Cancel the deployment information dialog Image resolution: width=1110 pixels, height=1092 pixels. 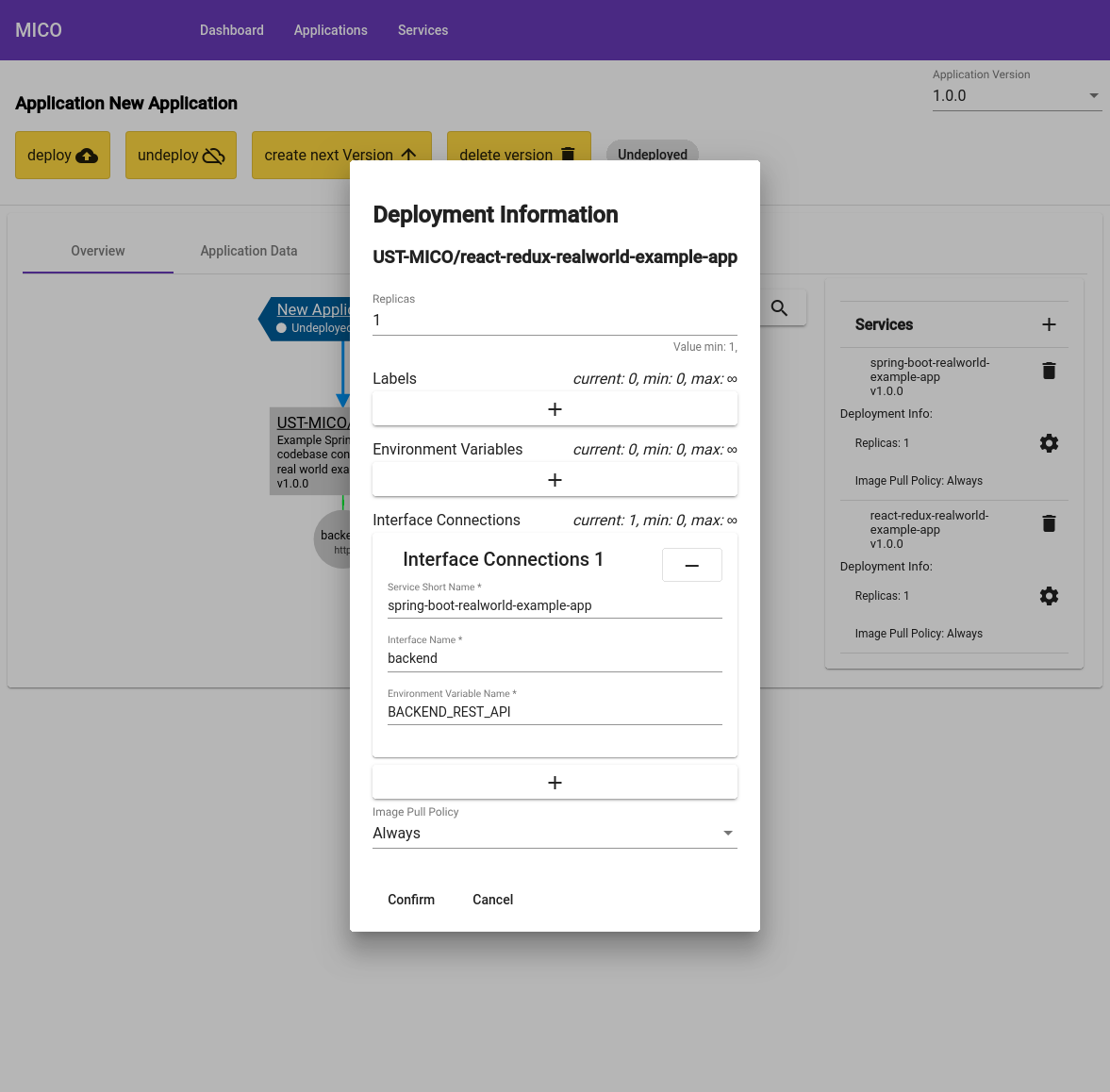point(492,900)
